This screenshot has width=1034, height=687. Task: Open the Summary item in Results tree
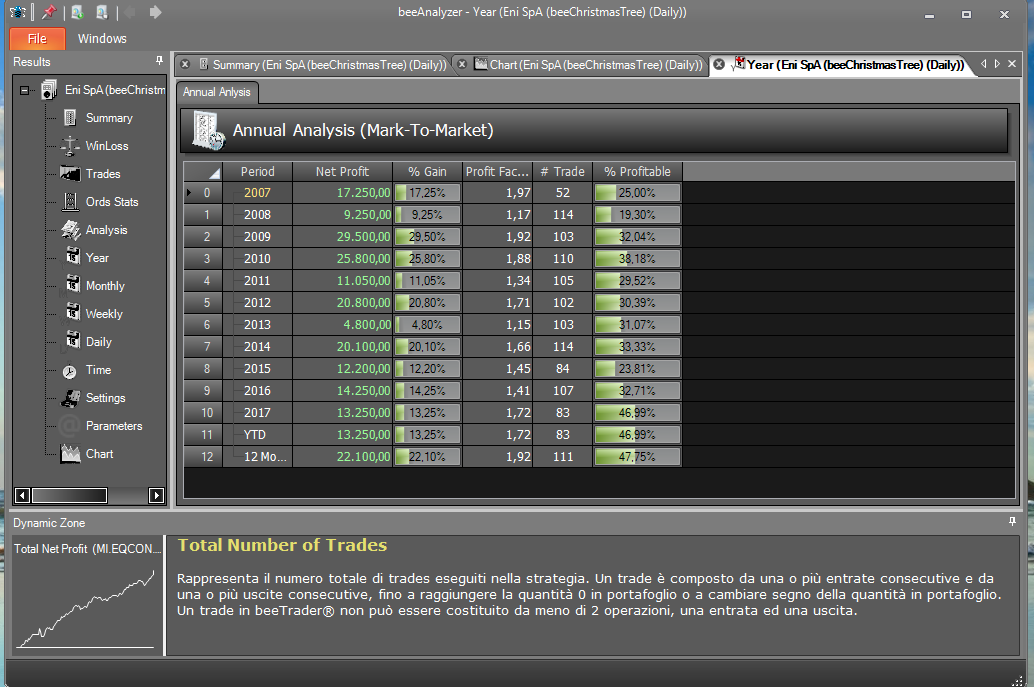pyautogui.click(x=109, y=118)
